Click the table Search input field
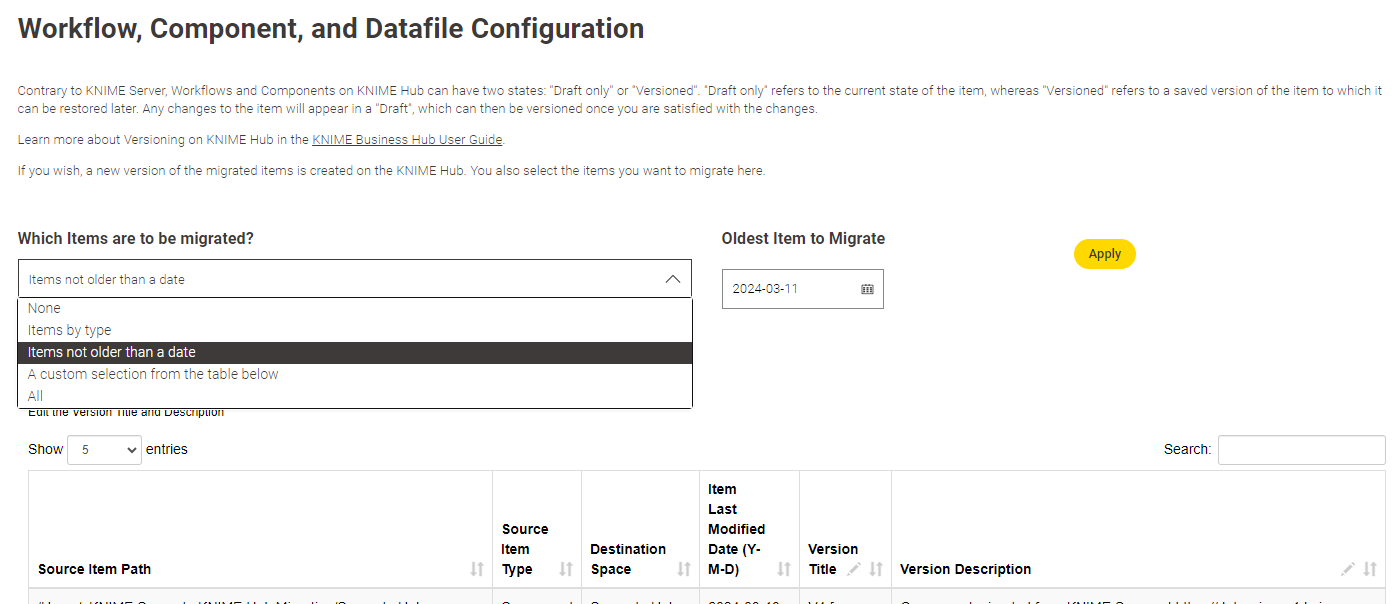The width and height of the screenshot is (1396, 604). point(1301,450)
